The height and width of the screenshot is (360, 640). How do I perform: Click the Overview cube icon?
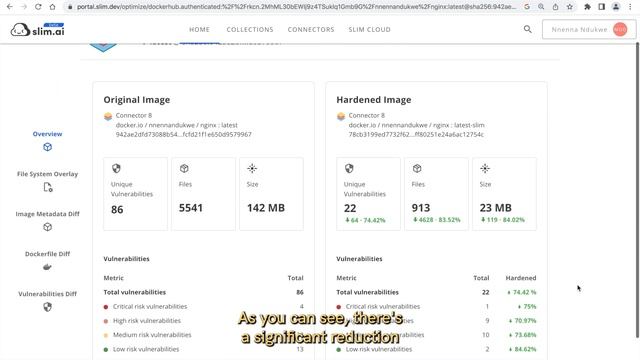point(47,147)
